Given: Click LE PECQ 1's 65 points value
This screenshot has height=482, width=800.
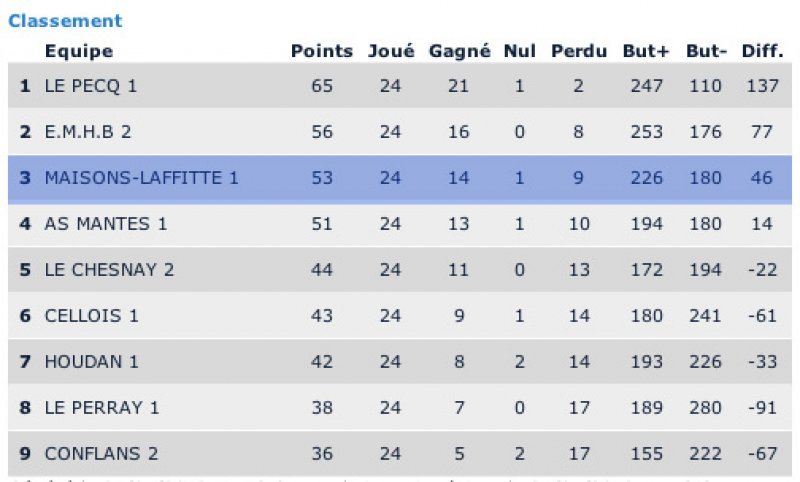Looking at the screenshot, I should click(x=322, y=86).
